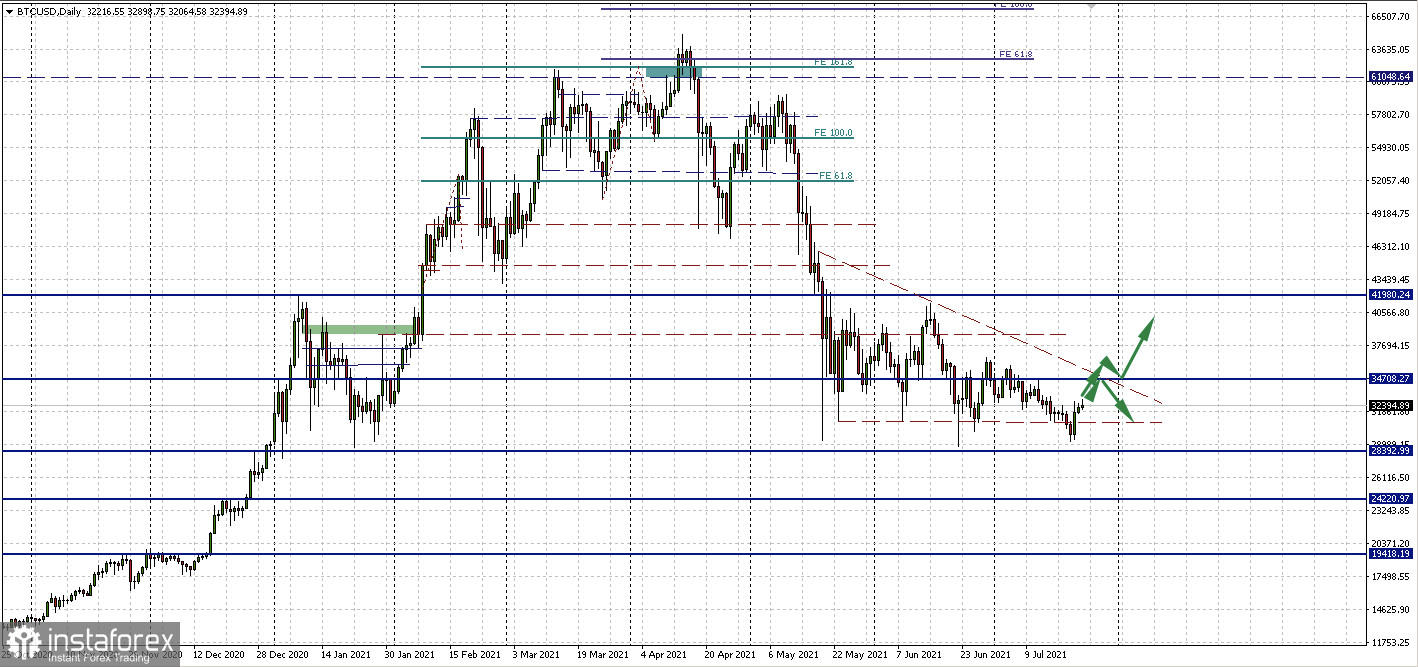
Task: Click the dropdown triangle beside BTCUSD,Daily
Action: pos(9,12)
